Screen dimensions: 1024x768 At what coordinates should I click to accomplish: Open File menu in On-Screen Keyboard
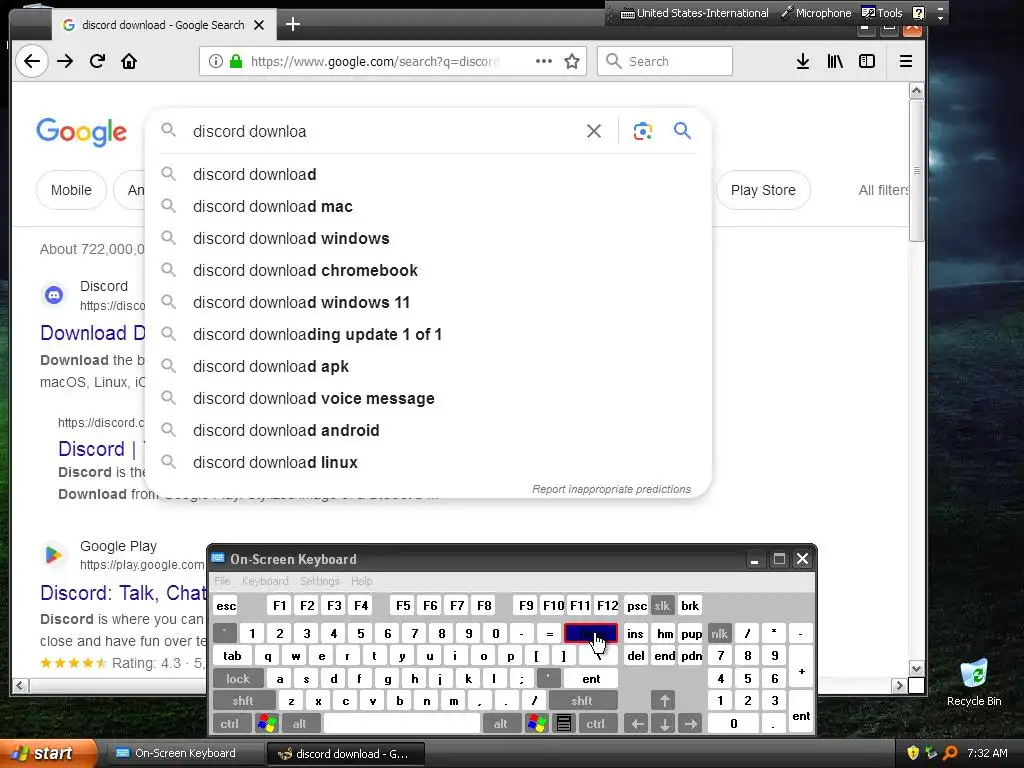[223, 581]
